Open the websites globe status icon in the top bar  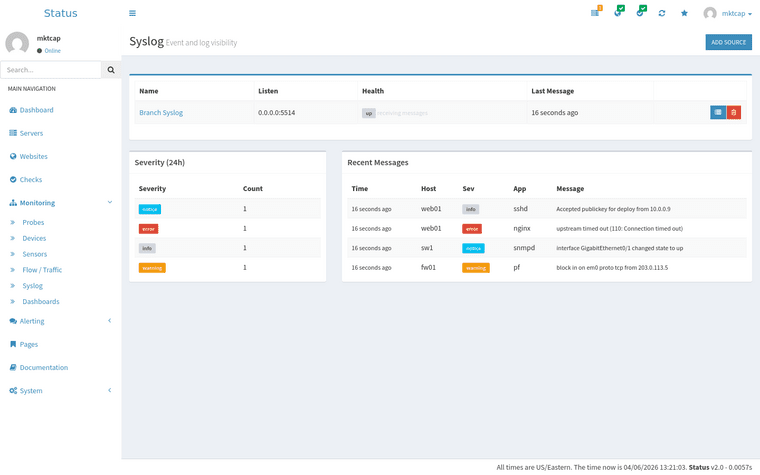click(618, 12)
